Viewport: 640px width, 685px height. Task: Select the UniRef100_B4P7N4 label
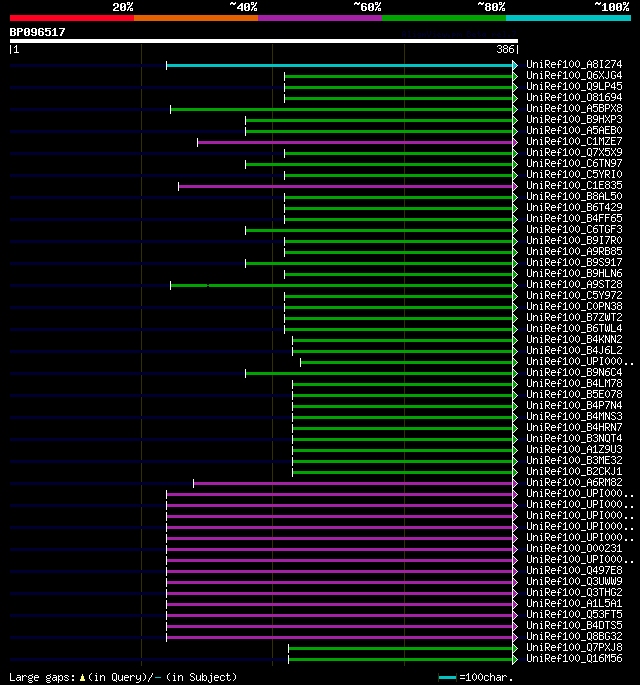574,405
